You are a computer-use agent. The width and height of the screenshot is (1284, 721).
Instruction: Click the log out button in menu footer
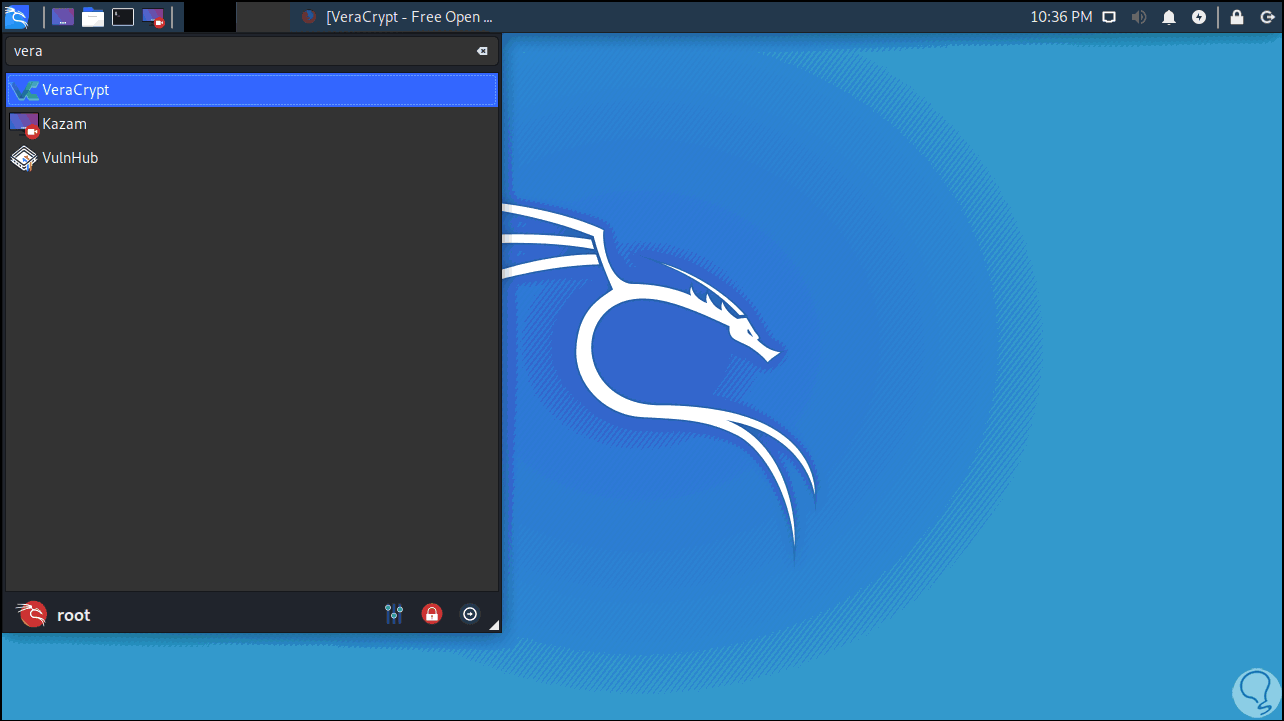470,614
